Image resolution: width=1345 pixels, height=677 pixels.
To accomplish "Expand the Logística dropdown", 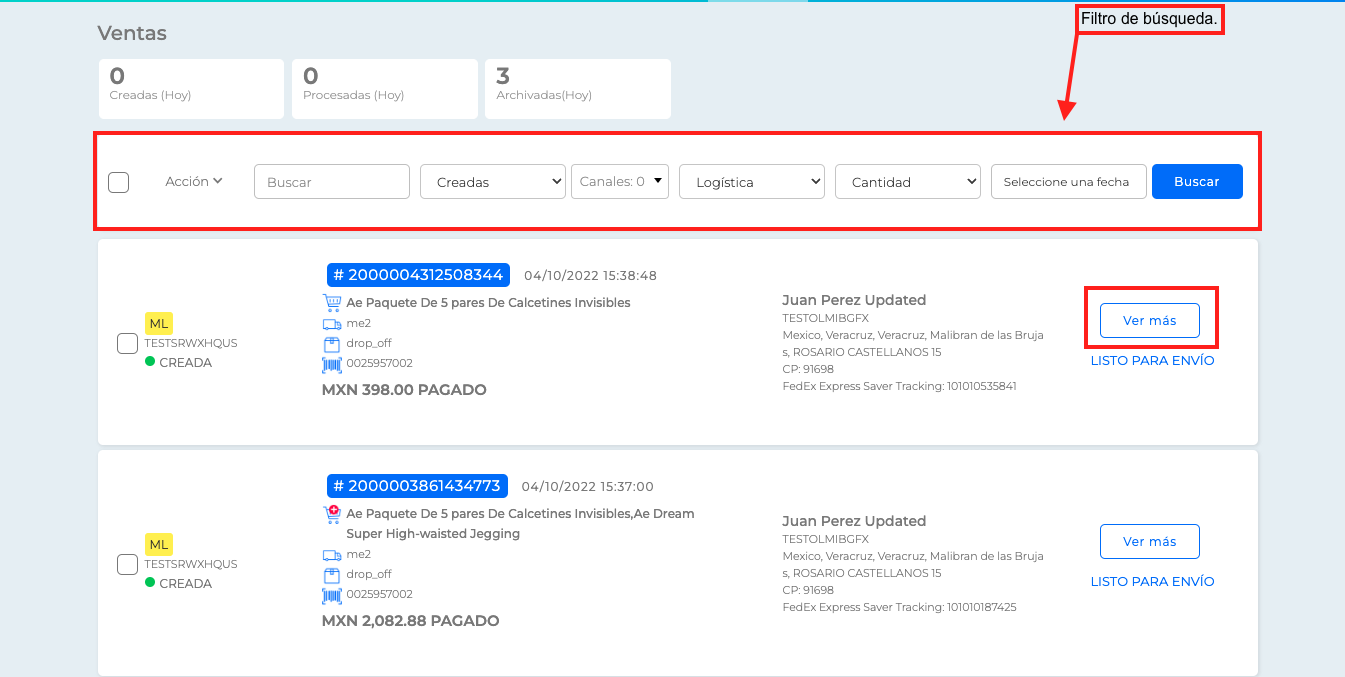I will coord(752,182).
